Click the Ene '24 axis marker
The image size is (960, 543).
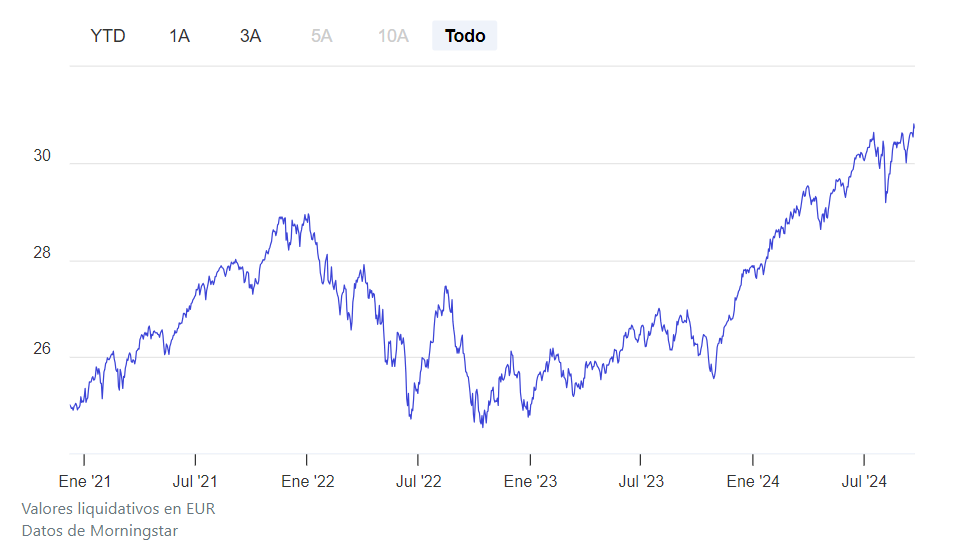pos(753,481)
